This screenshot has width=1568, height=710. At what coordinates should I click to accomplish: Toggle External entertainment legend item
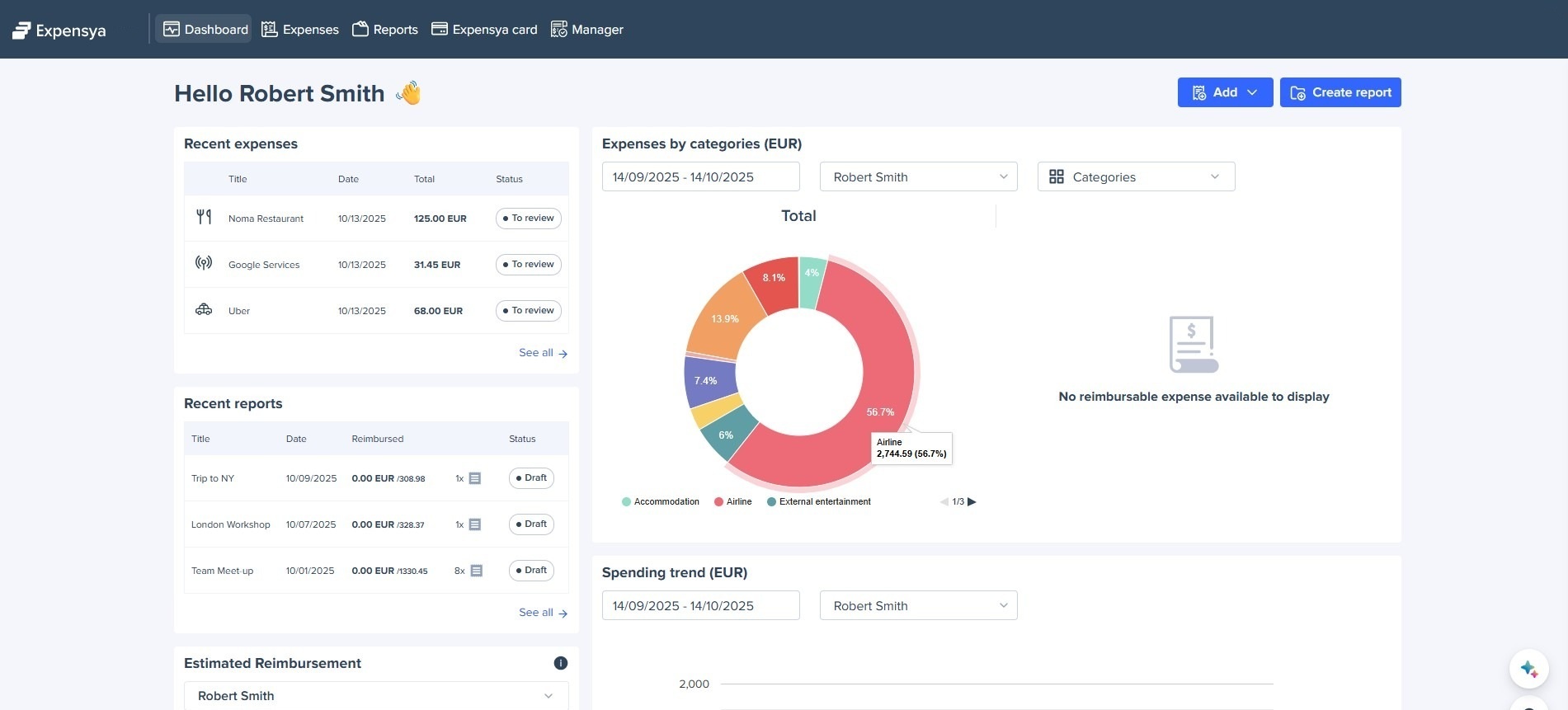point(818,501)
